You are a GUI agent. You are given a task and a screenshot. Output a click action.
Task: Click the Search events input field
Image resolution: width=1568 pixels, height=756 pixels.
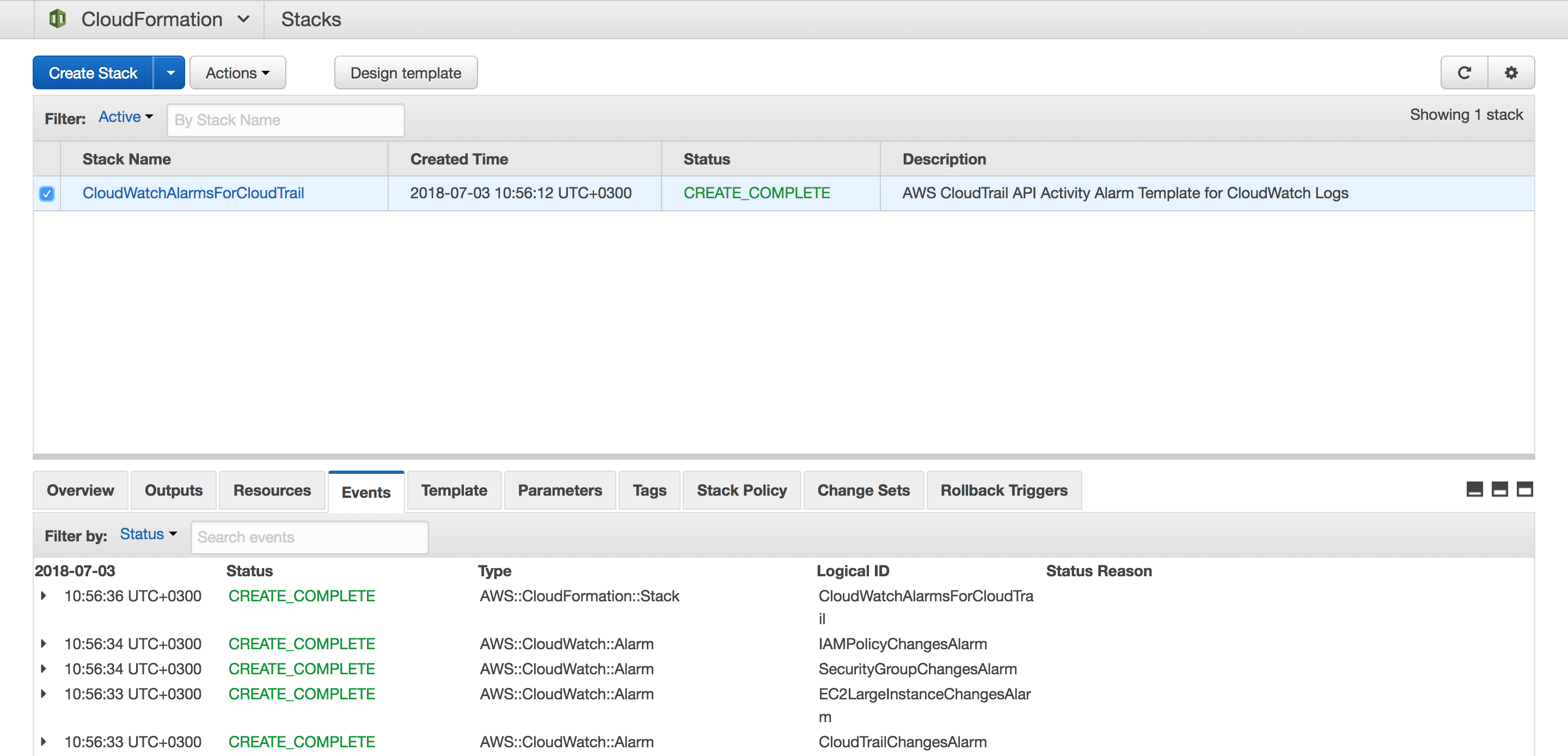309,537
